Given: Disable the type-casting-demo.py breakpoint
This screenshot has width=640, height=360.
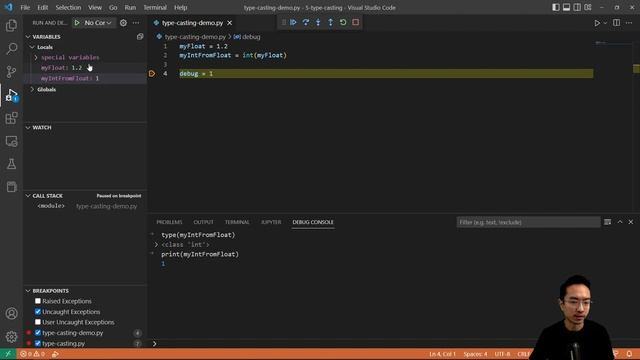Looking at the screenshot, I should (x=38, y=333).
